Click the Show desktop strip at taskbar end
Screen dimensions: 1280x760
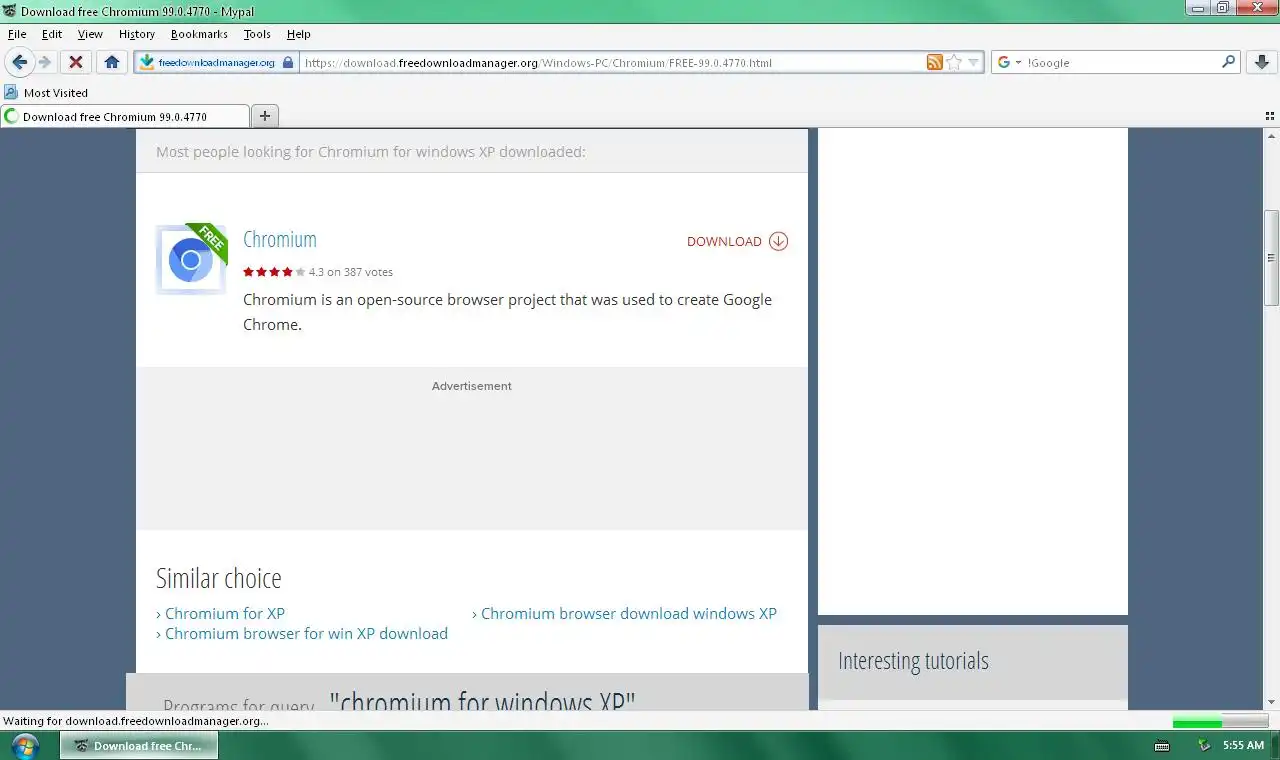point(1275,745)
